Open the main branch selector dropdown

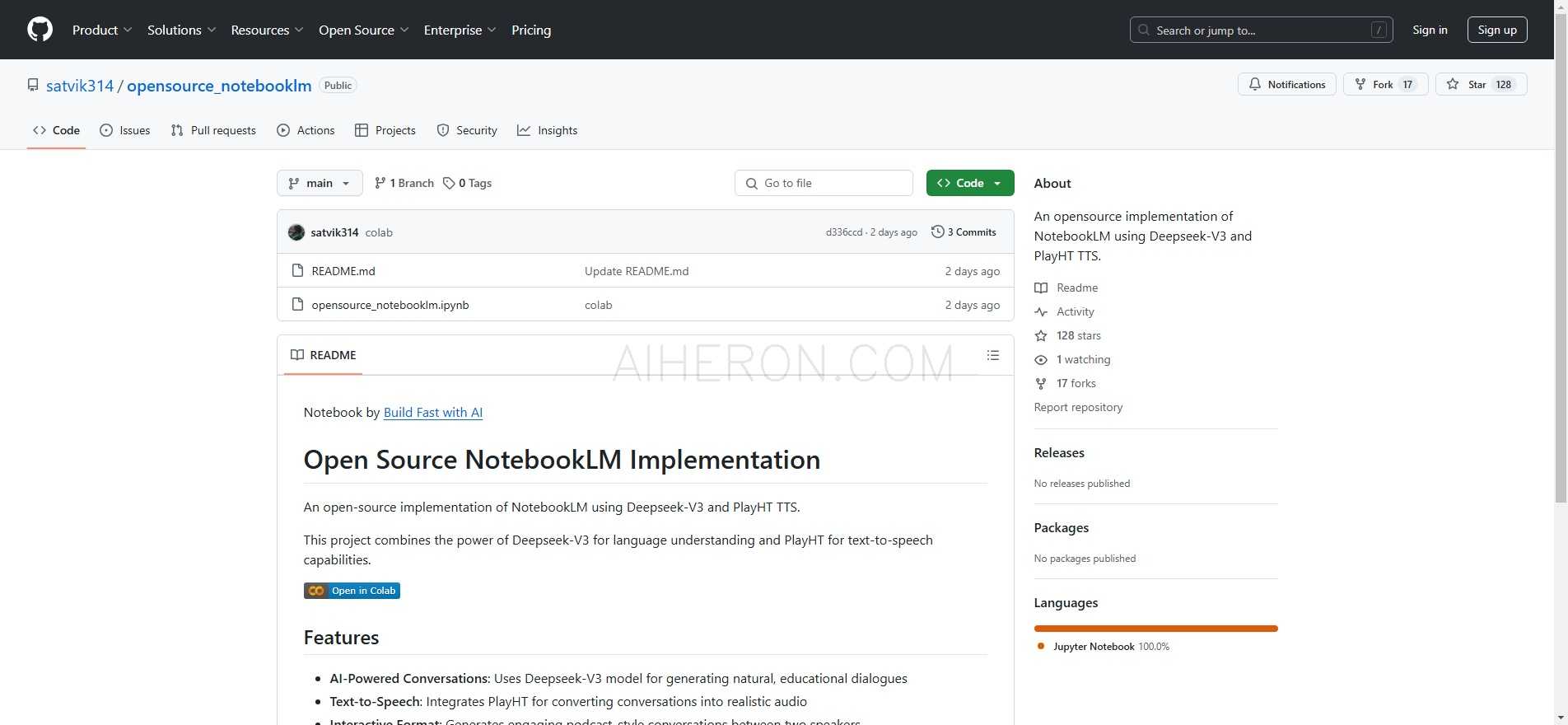320,183
